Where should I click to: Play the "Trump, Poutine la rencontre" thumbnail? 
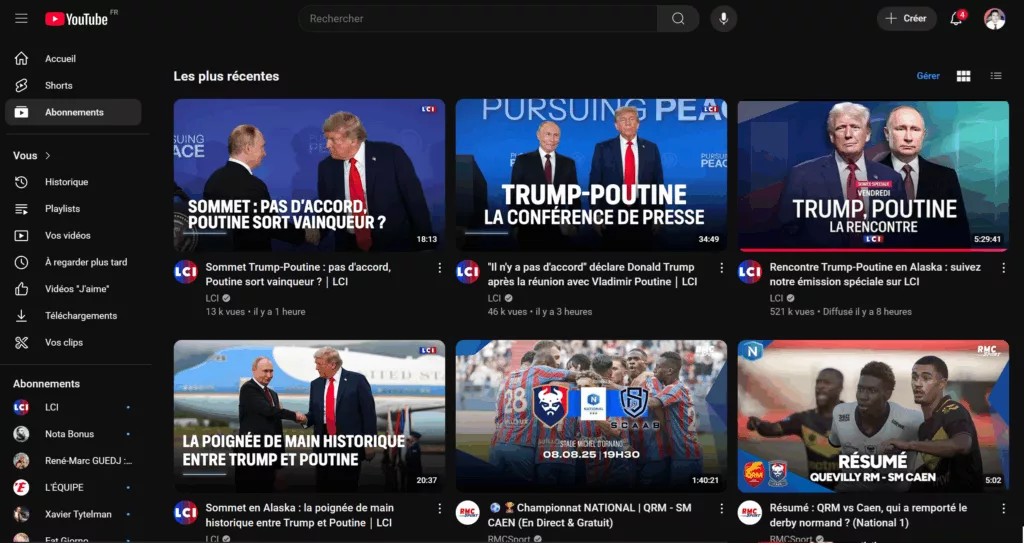click(x=873, y=175)
